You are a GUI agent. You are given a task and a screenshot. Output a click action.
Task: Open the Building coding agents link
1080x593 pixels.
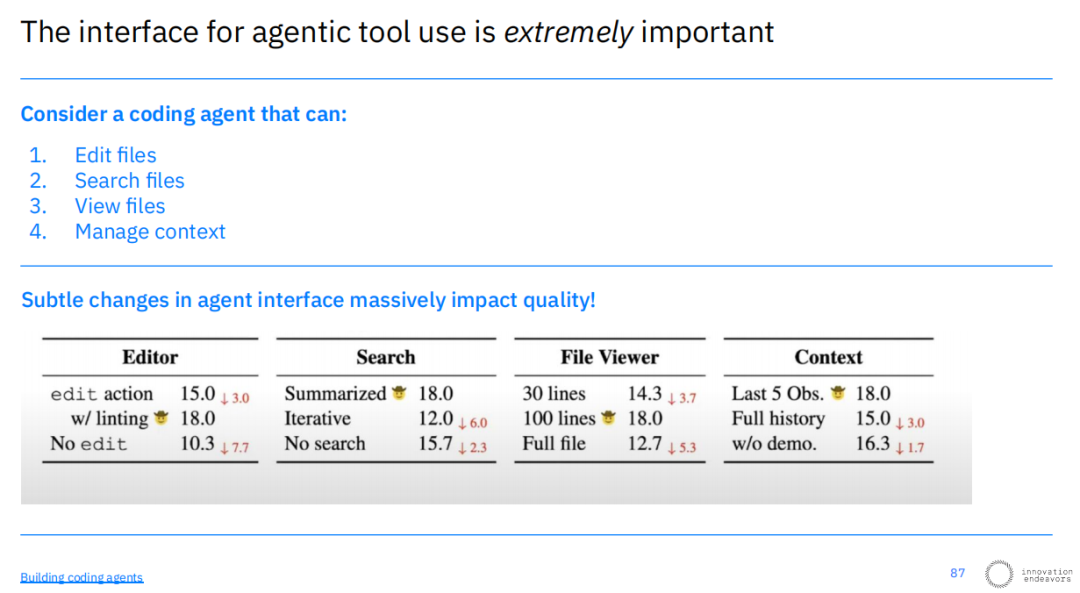[x=81, y=577]
